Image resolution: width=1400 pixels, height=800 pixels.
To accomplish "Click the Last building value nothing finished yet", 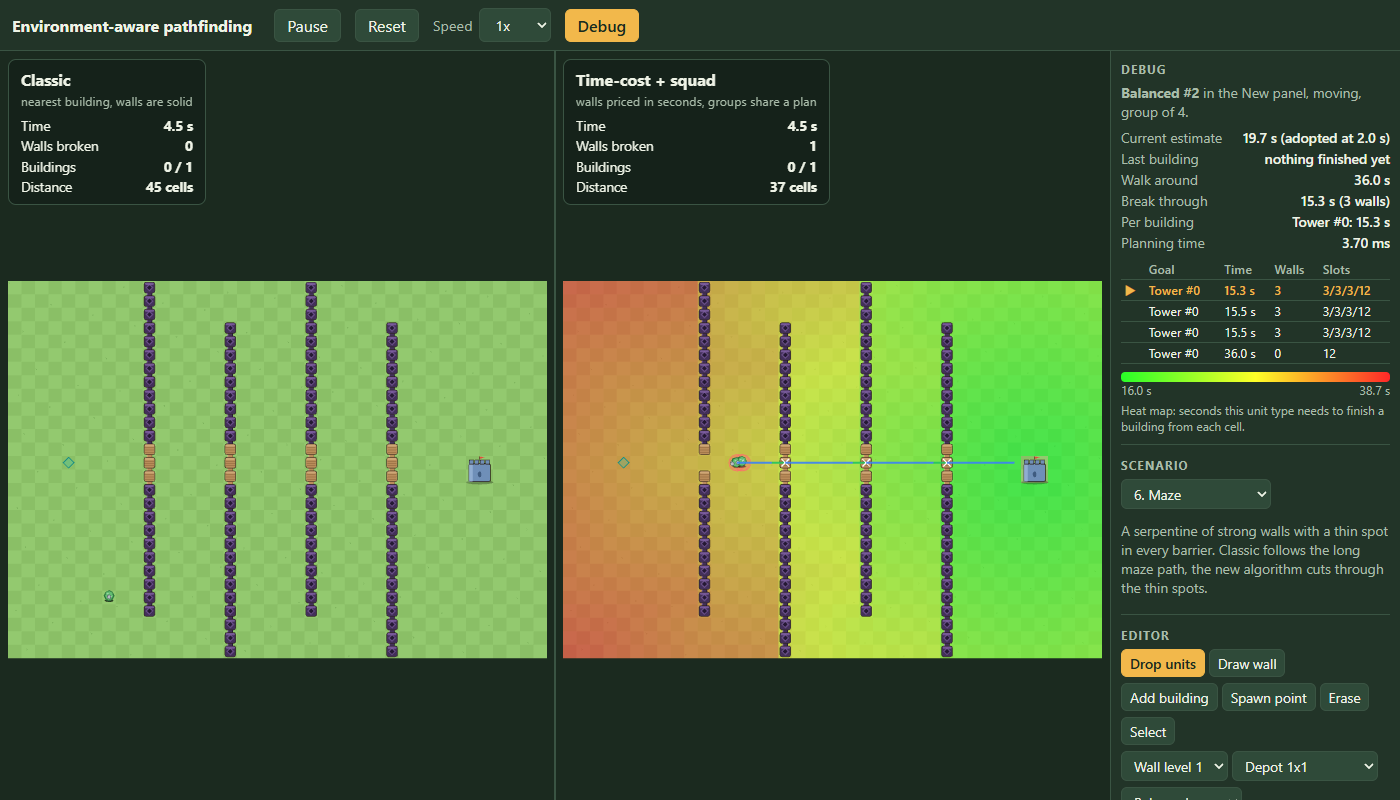I will point(1327,159).
